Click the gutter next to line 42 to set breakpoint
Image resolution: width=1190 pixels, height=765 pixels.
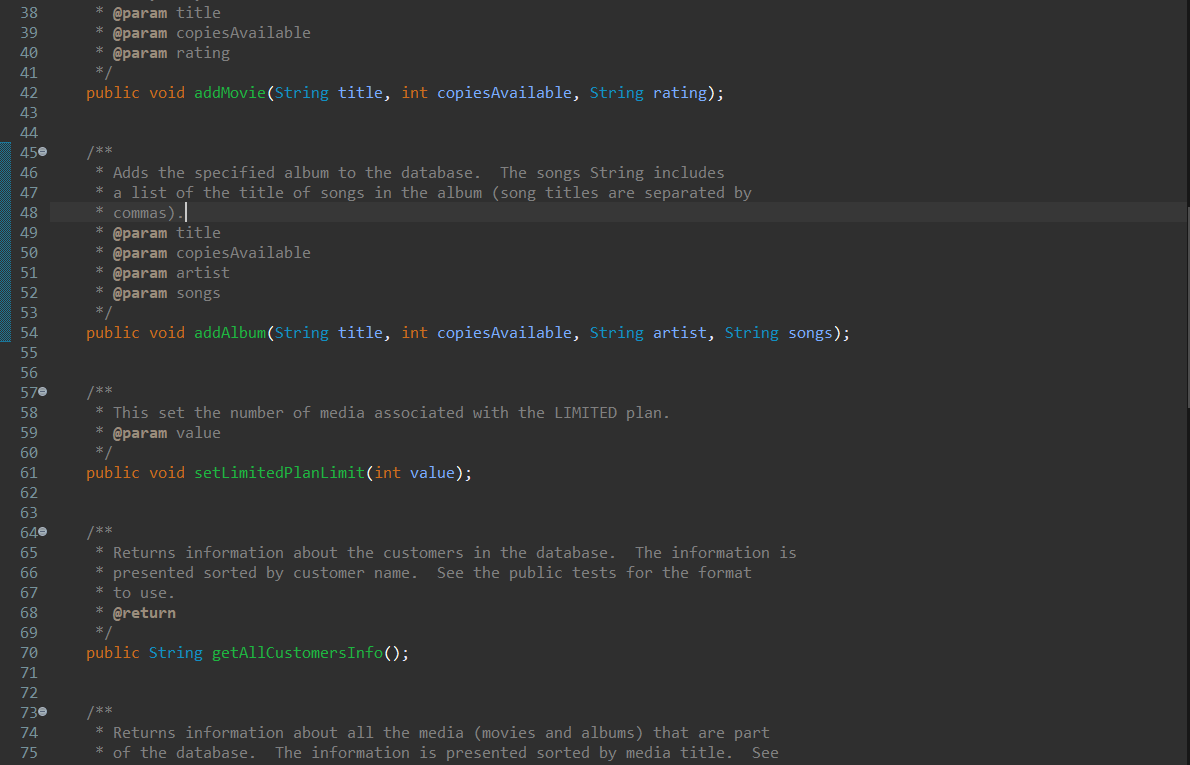point(58,92)
